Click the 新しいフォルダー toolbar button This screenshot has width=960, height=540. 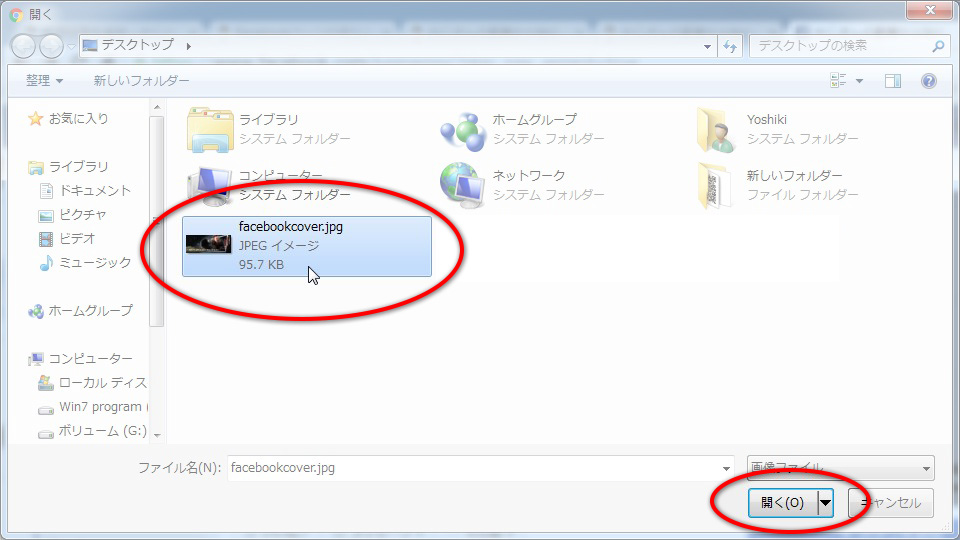(x=141, y=81)
